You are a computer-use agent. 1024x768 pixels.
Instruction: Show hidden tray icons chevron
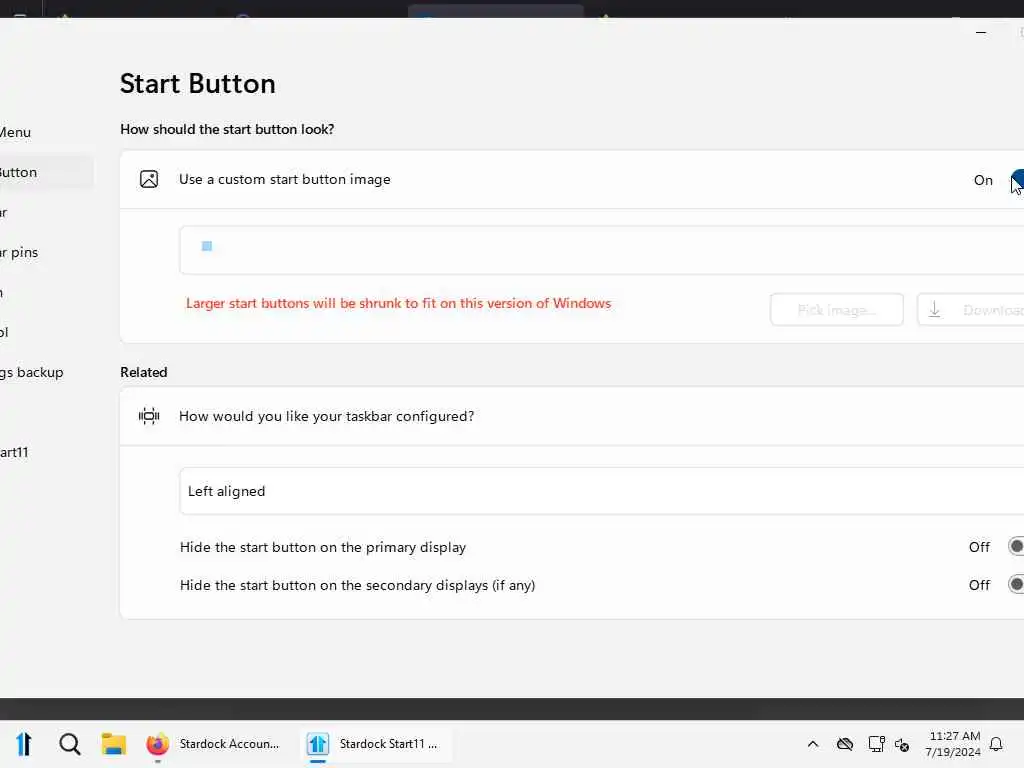click(813, 744)
